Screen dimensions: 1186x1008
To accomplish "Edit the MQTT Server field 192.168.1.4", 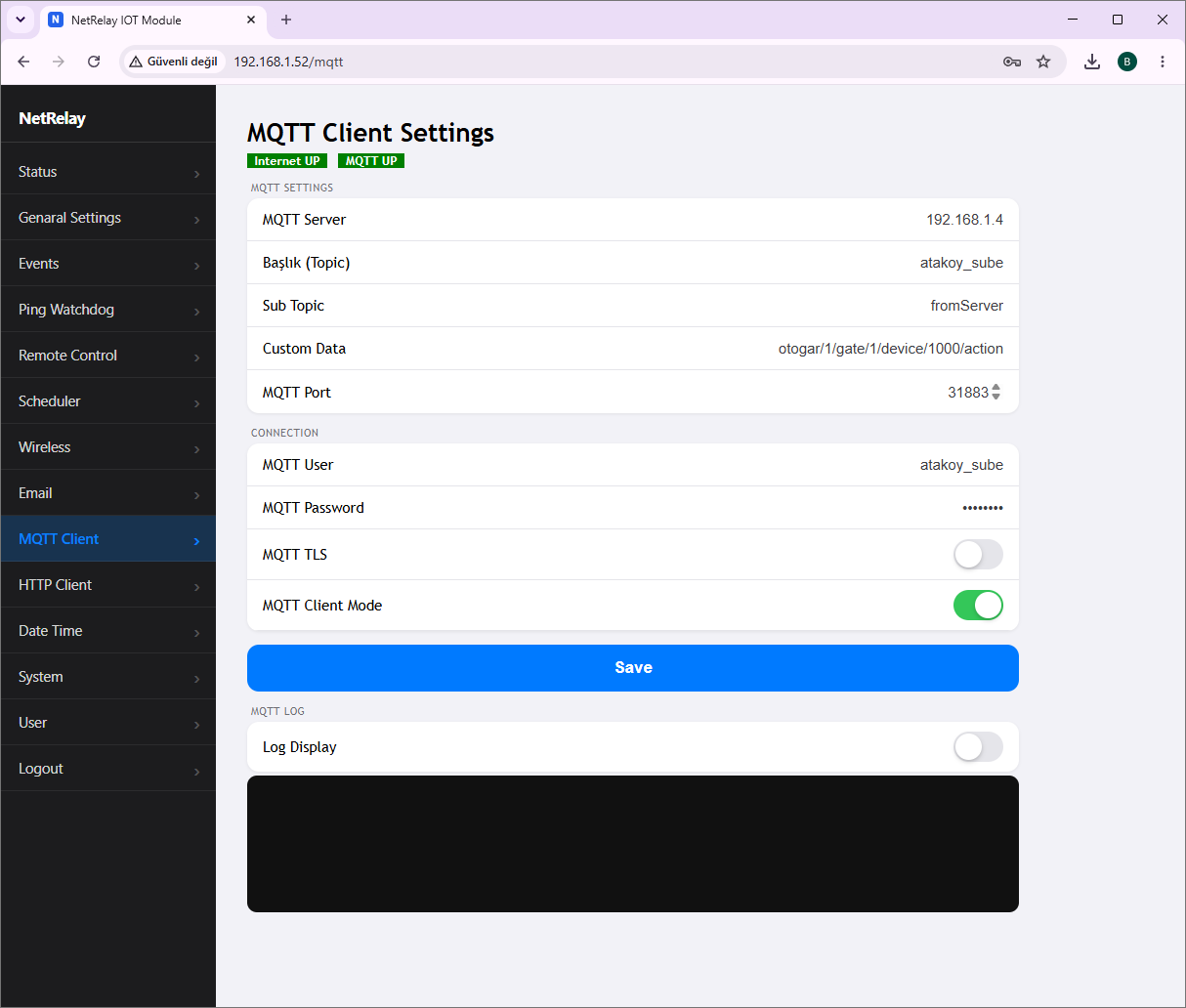I will pos(964,220).
